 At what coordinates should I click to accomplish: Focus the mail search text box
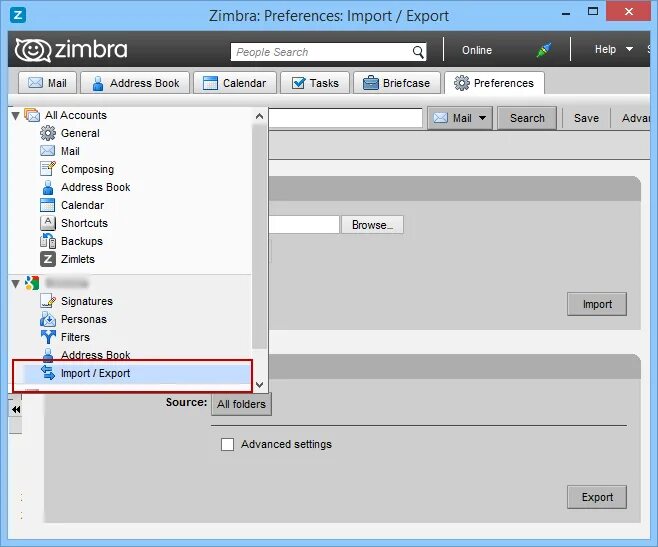coord(345,118)
